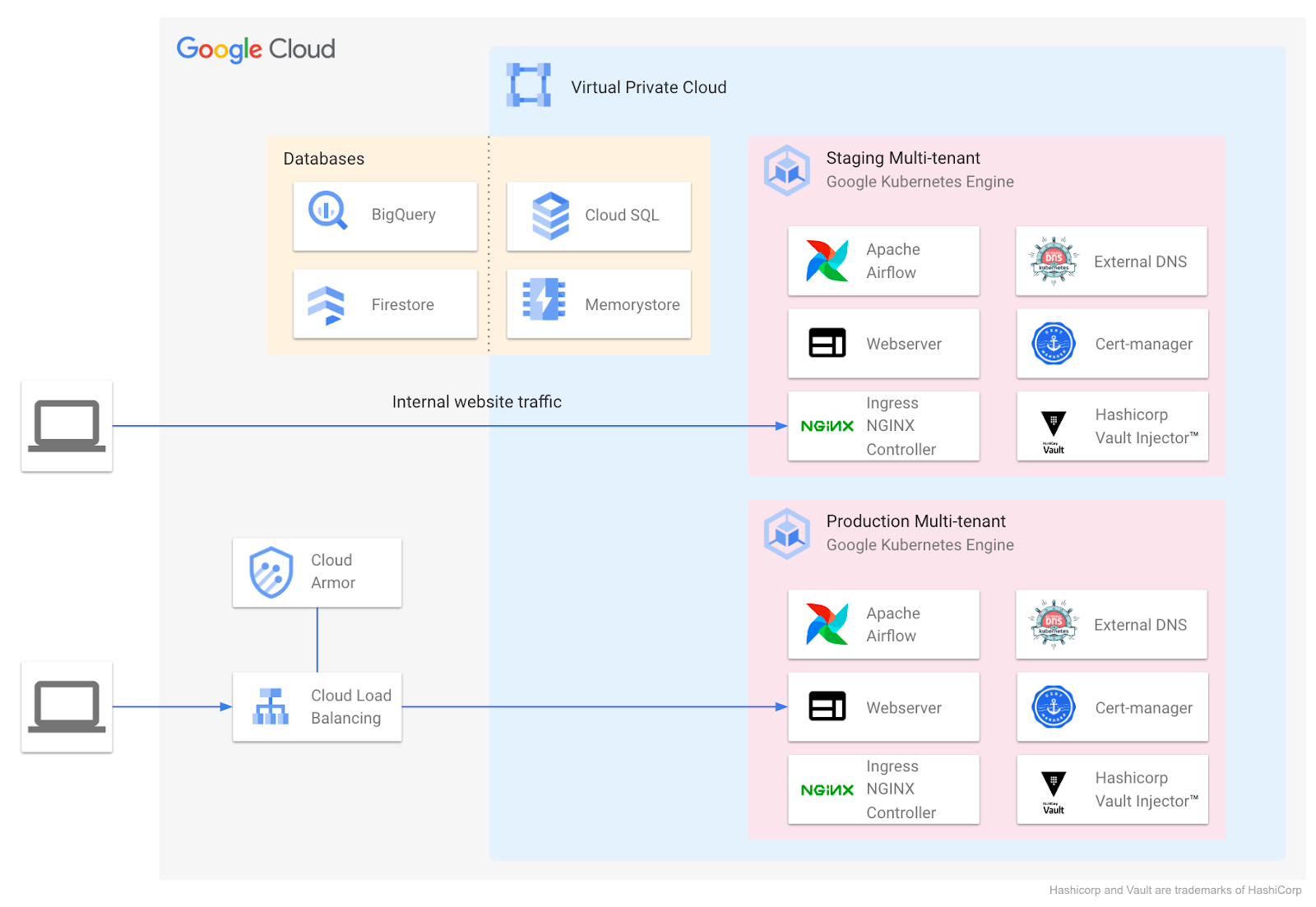Click the Virtual Private Cloud title
Image resolution: width=1316 pixels, height=907 pixels.
click(x=648, y=87)
